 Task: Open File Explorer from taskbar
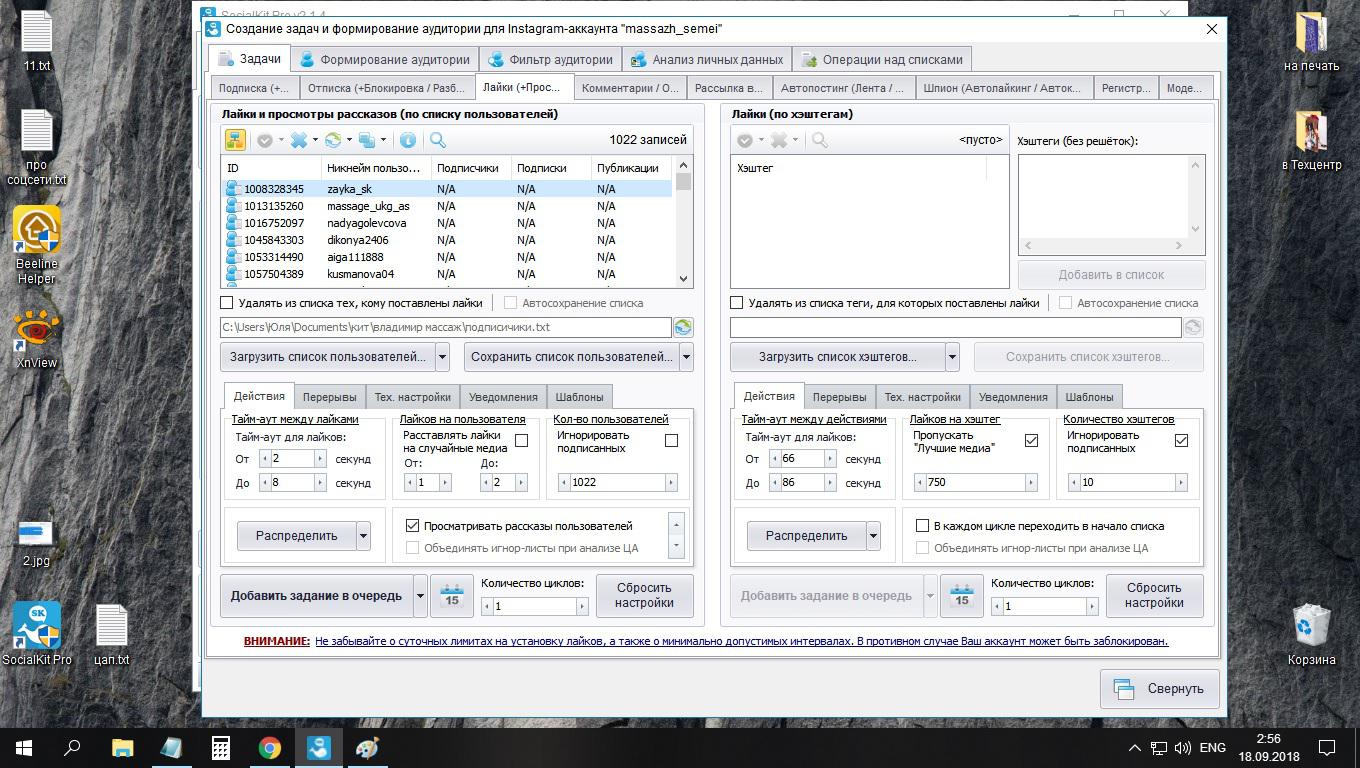123,747
